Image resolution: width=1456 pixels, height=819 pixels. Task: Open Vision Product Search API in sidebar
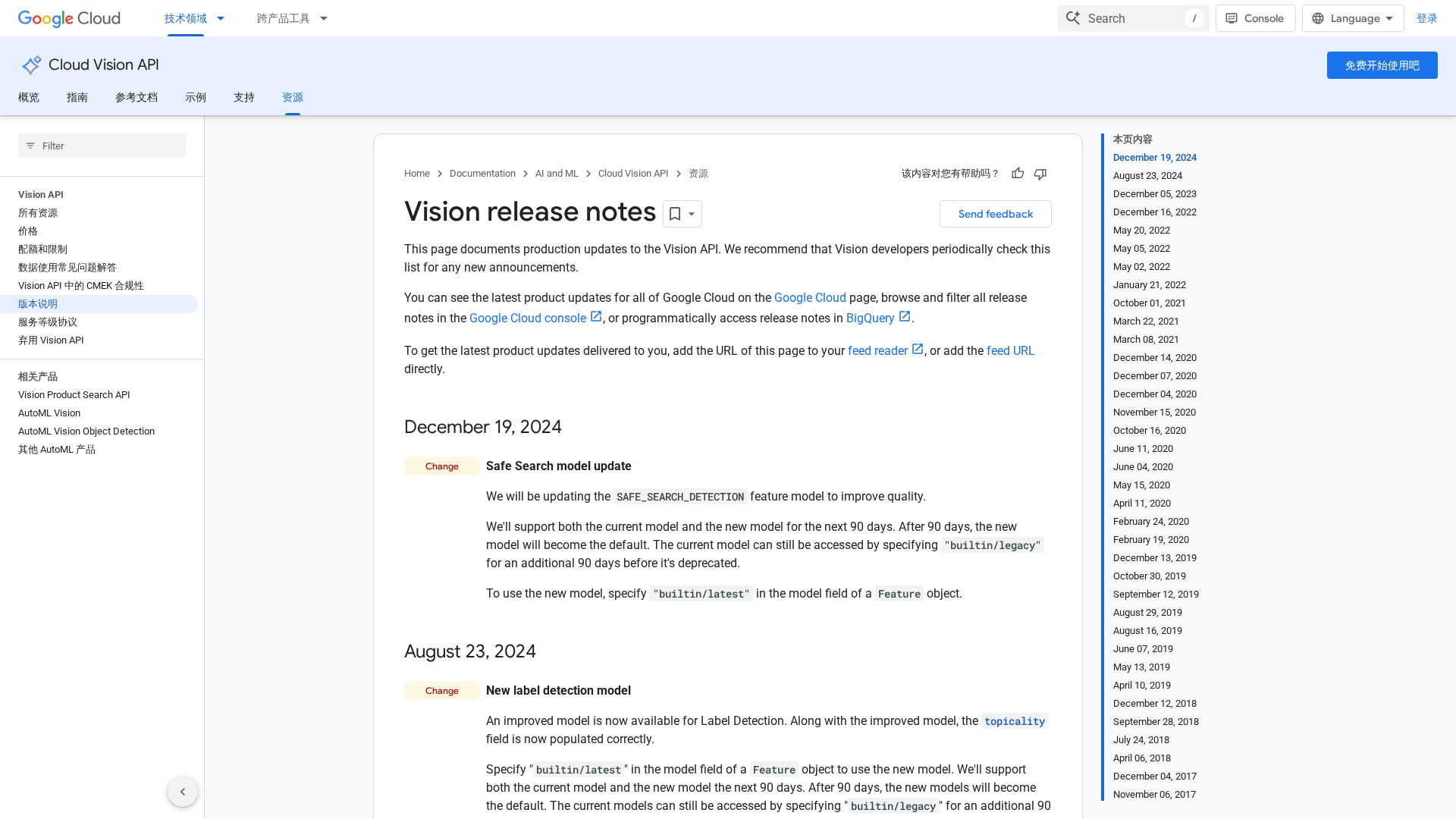click(74, 395)
